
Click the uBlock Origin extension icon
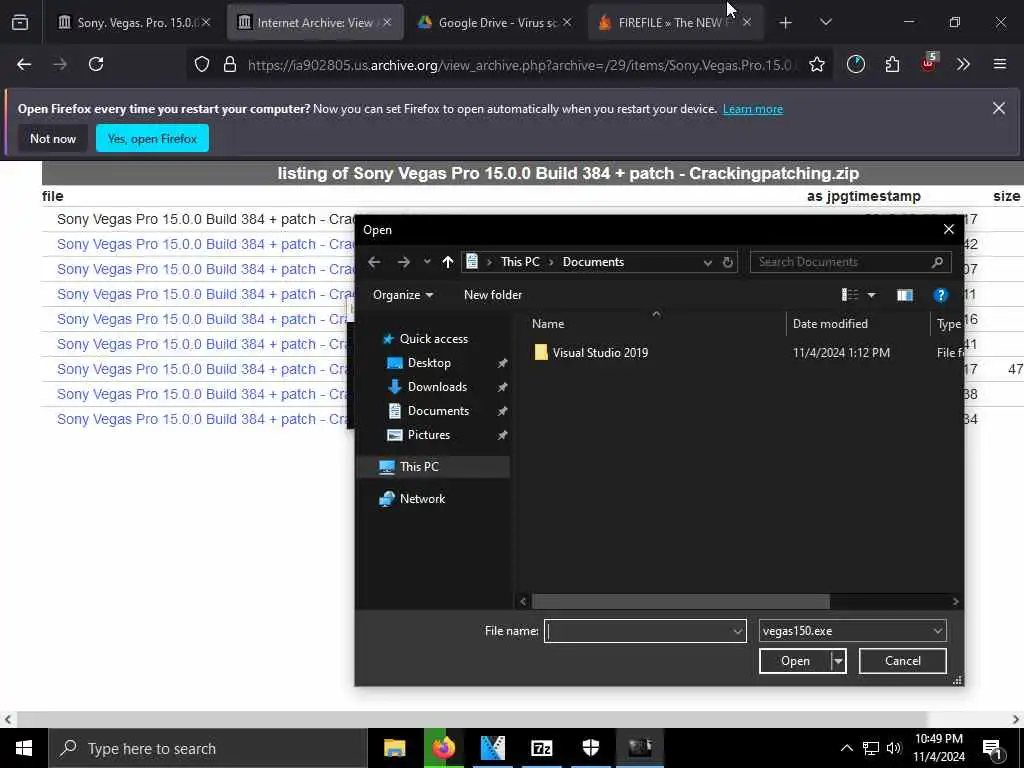coord(928,63)
